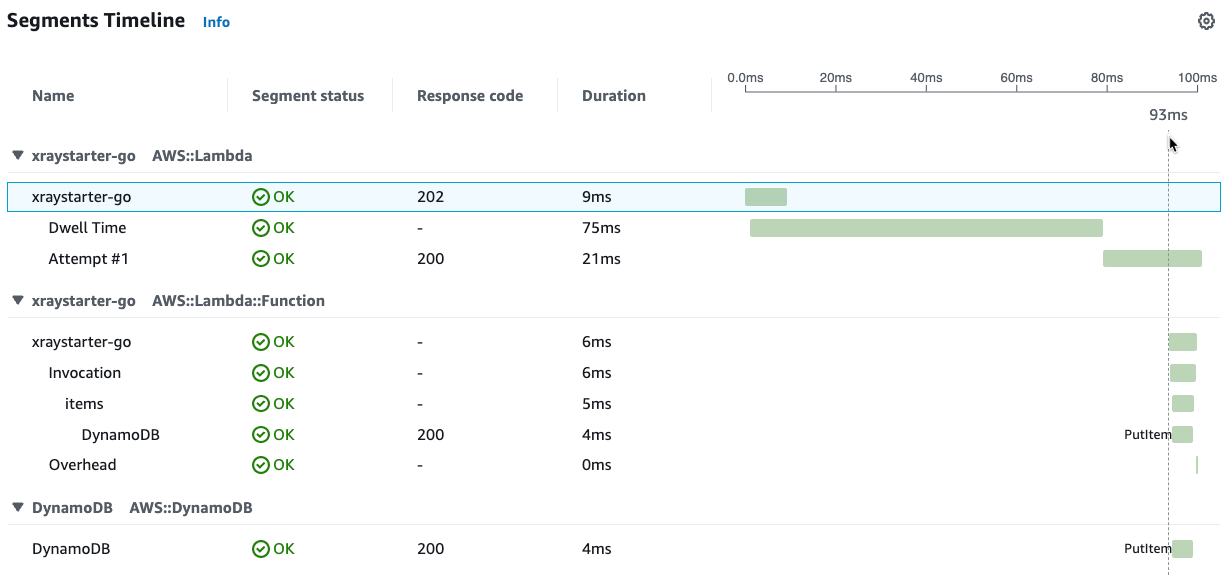Click PutItem label in DynamoDB subsegment row

point(1147,435)
